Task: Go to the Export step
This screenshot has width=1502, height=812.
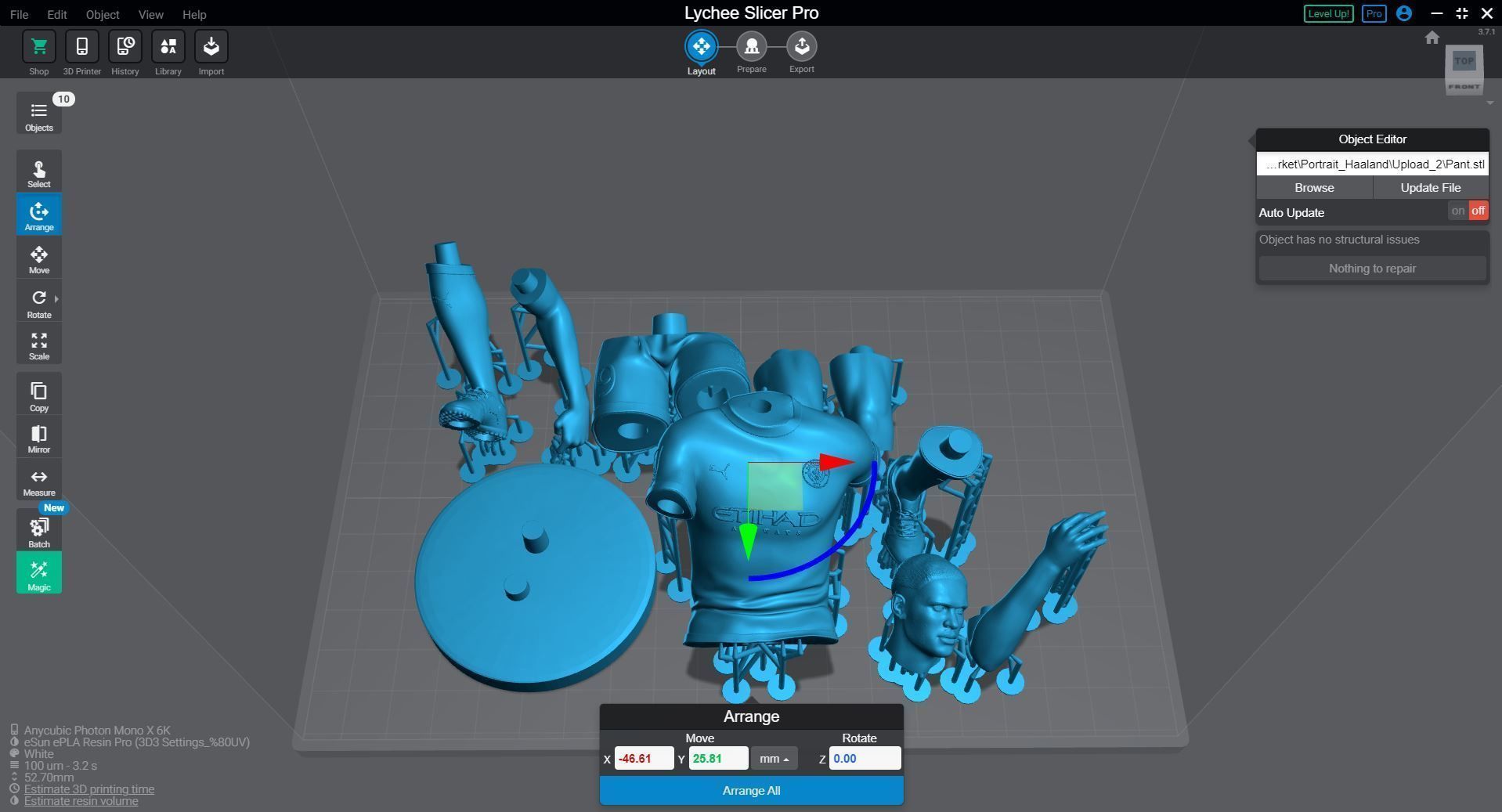Action: [801, 47]
